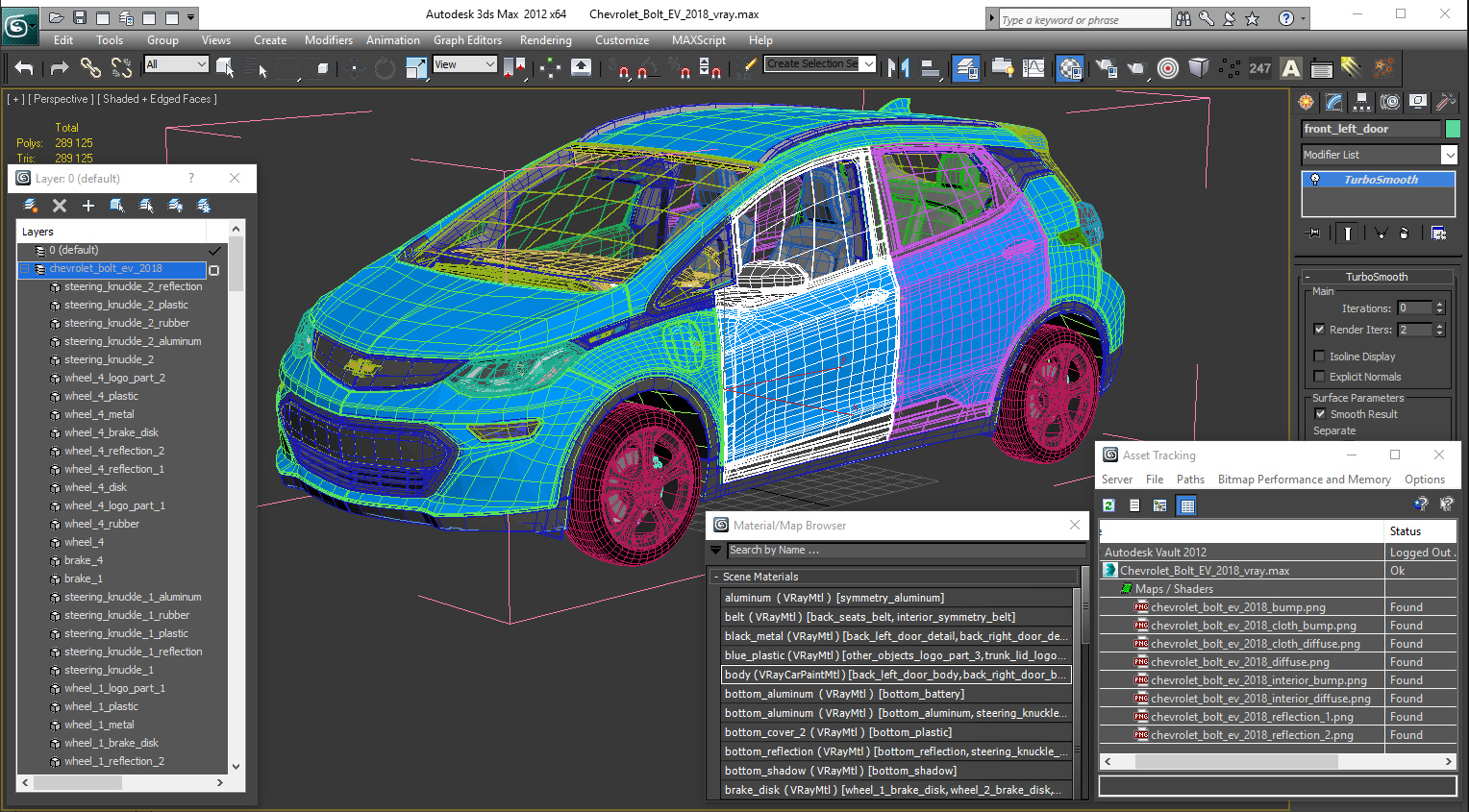Click the Save File icon in quick access
1469x812 pixels.
pos(80,17)
